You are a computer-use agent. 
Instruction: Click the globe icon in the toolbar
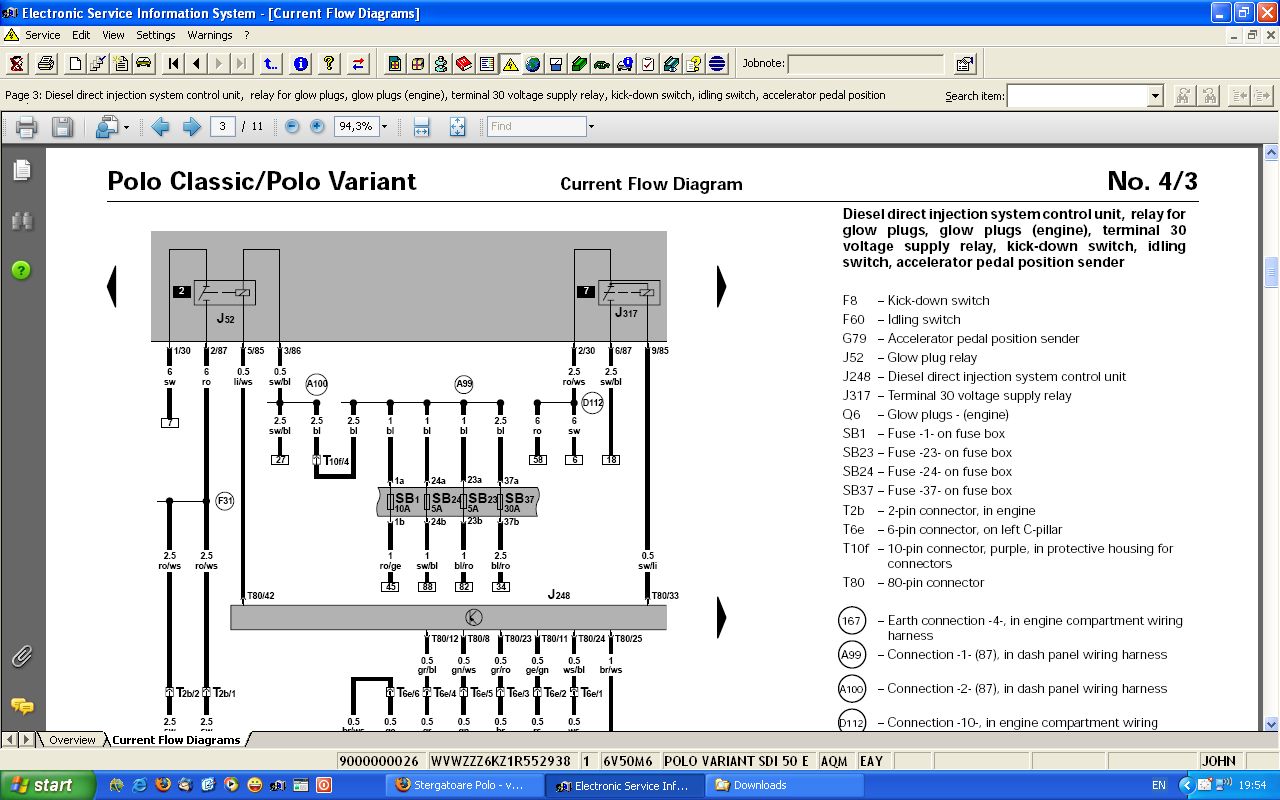point(533,64)
